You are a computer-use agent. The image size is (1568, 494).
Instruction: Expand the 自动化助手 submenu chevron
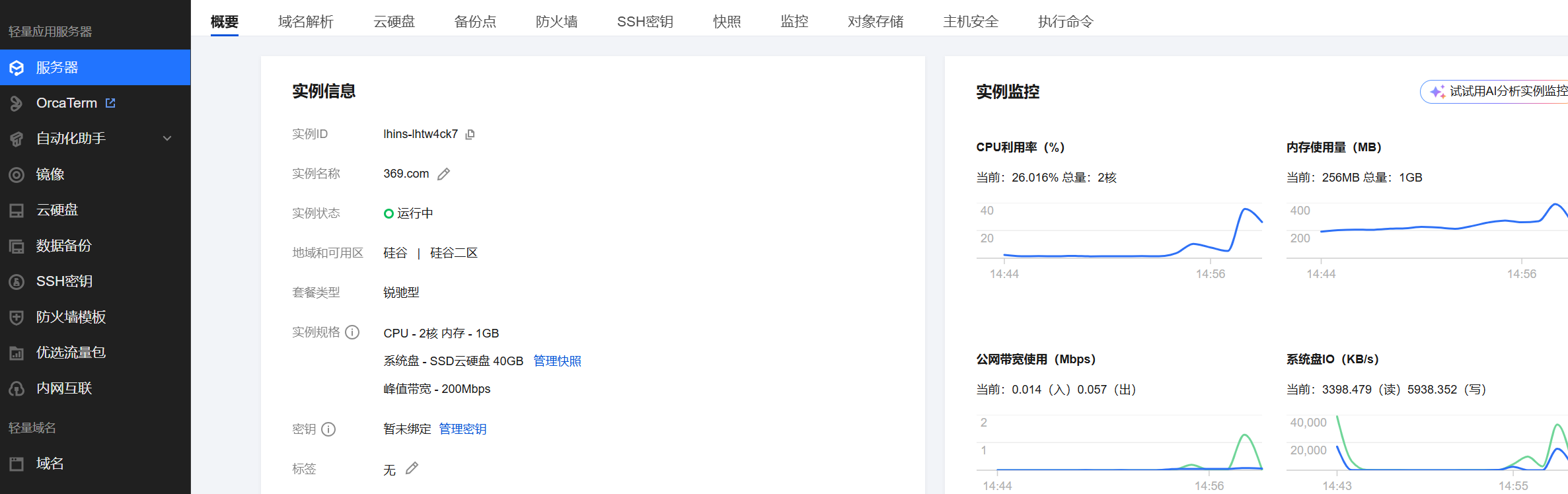pyautogui.click(x=167, y=139)
